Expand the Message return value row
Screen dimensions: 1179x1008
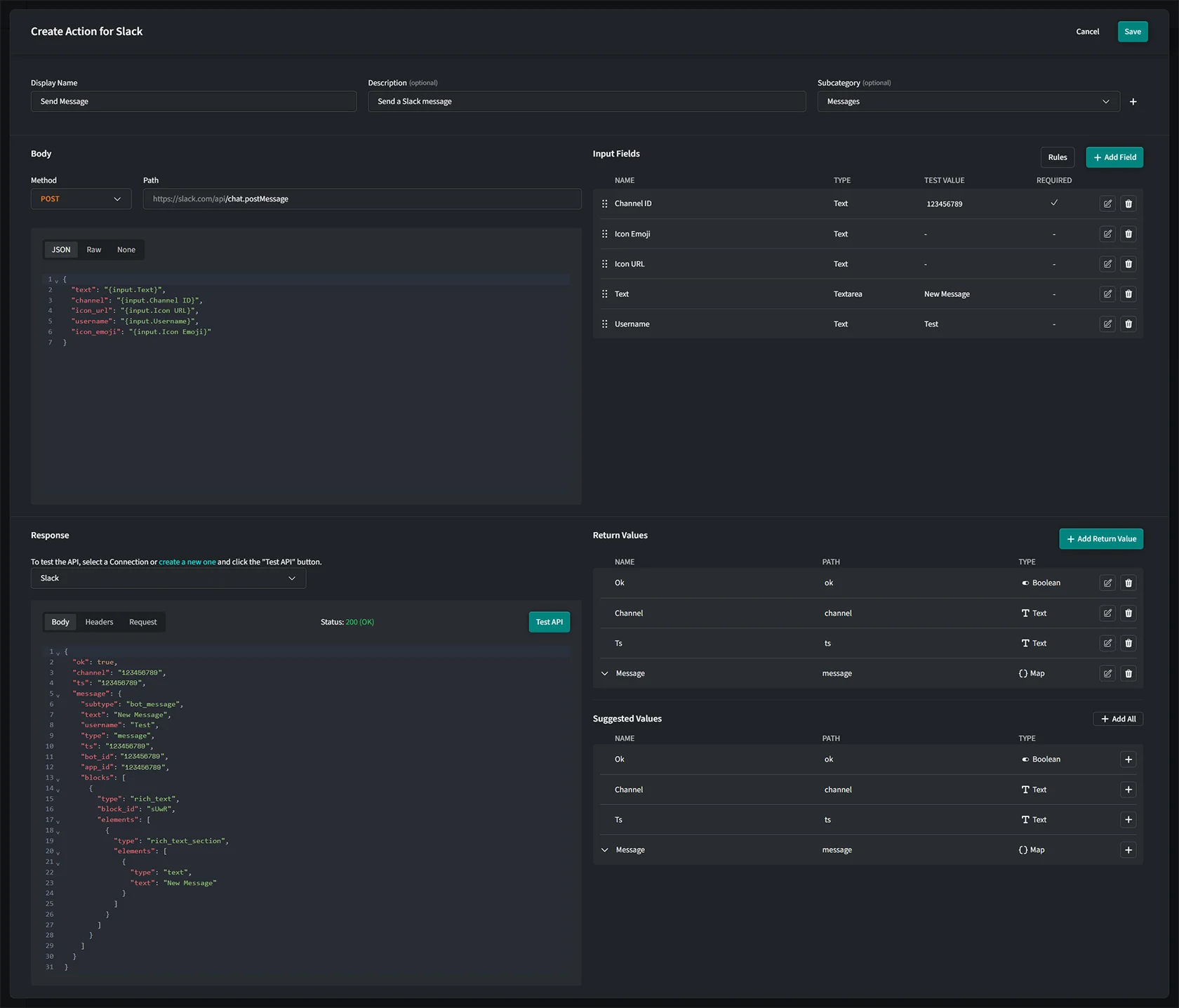[604, 673]
